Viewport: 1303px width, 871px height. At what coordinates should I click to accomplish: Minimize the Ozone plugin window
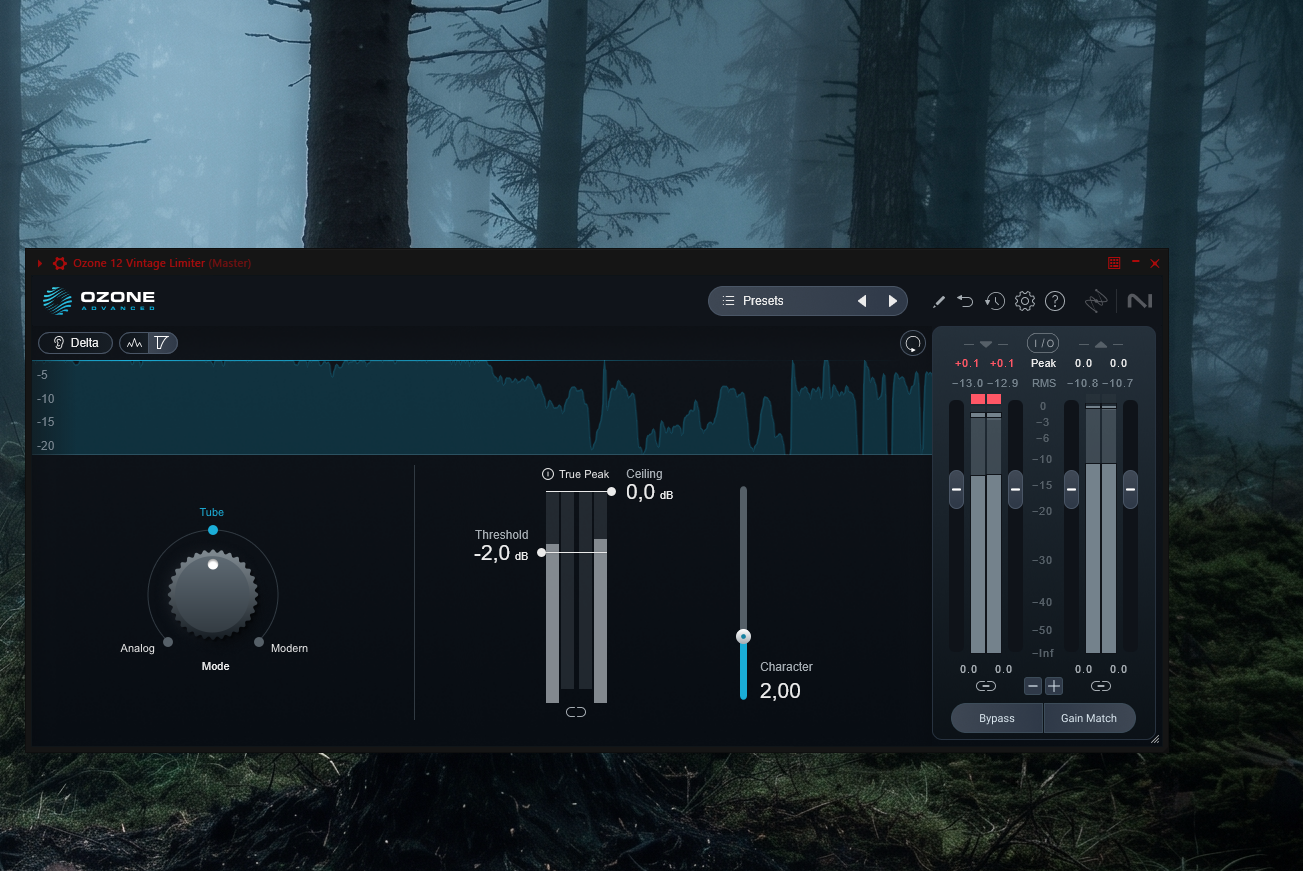1136,262
